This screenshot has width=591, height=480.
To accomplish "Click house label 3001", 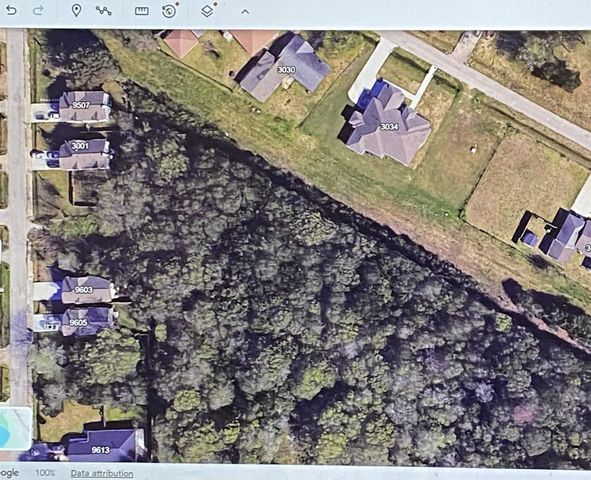I will pyautogui.click(x=80, y=145).
